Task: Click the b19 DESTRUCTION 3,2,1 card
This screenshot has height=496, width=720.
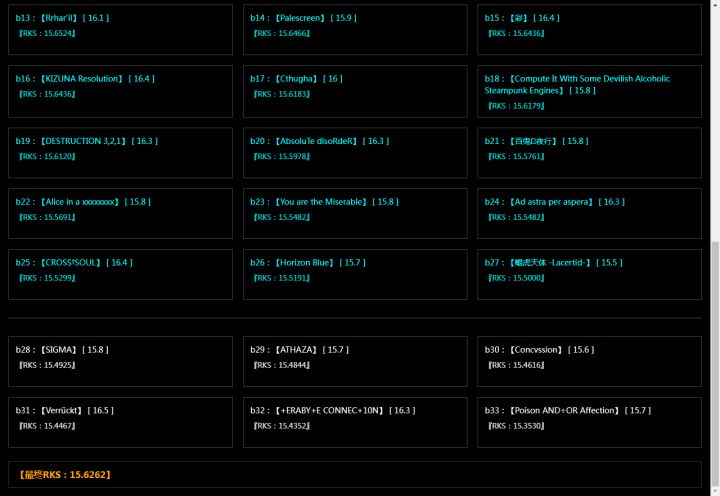Action: 120,153
